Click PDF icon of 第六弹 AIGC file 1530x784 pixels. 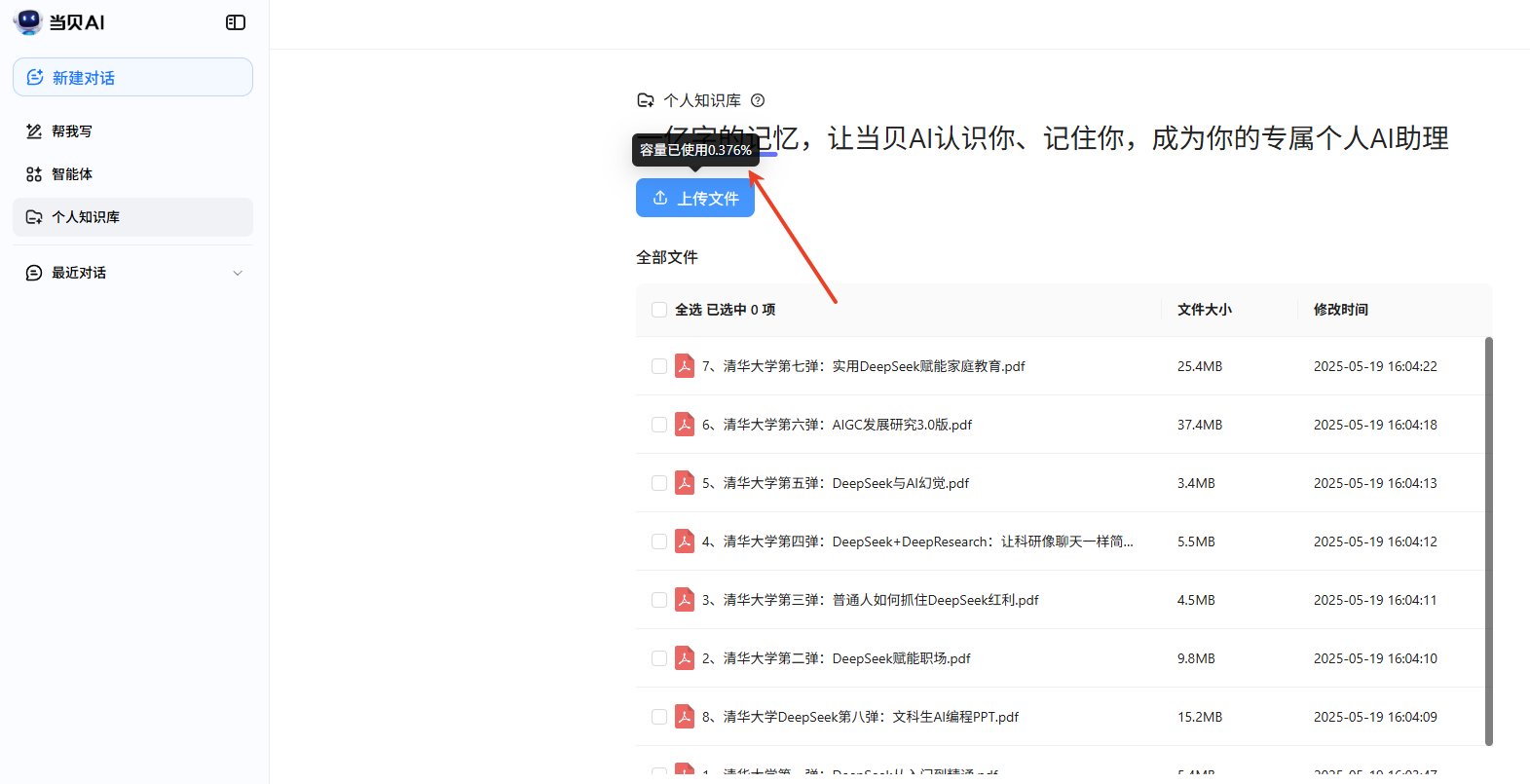pos(685,425)
